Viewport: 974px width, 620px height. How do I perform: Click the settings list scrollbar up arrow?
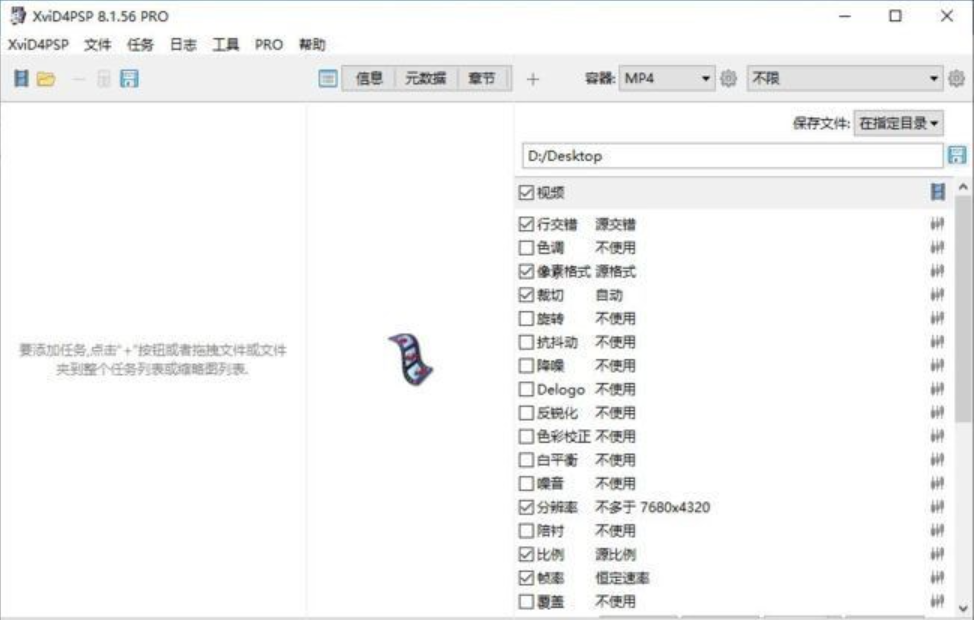tap(963, 186)
